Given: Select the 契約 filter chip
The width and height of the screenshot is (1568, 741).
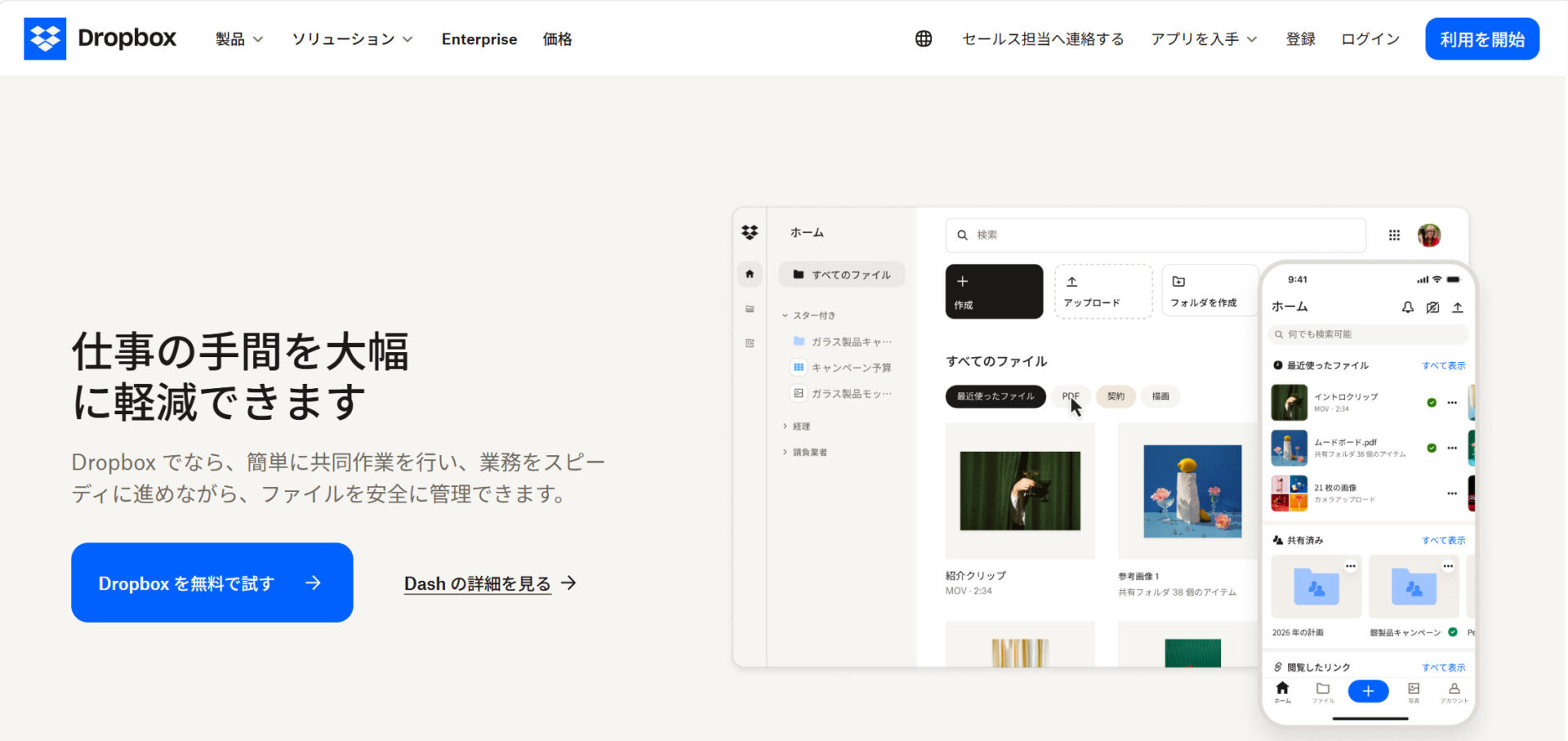Looking at the screenshot, I should click(x=1116, y=396).
